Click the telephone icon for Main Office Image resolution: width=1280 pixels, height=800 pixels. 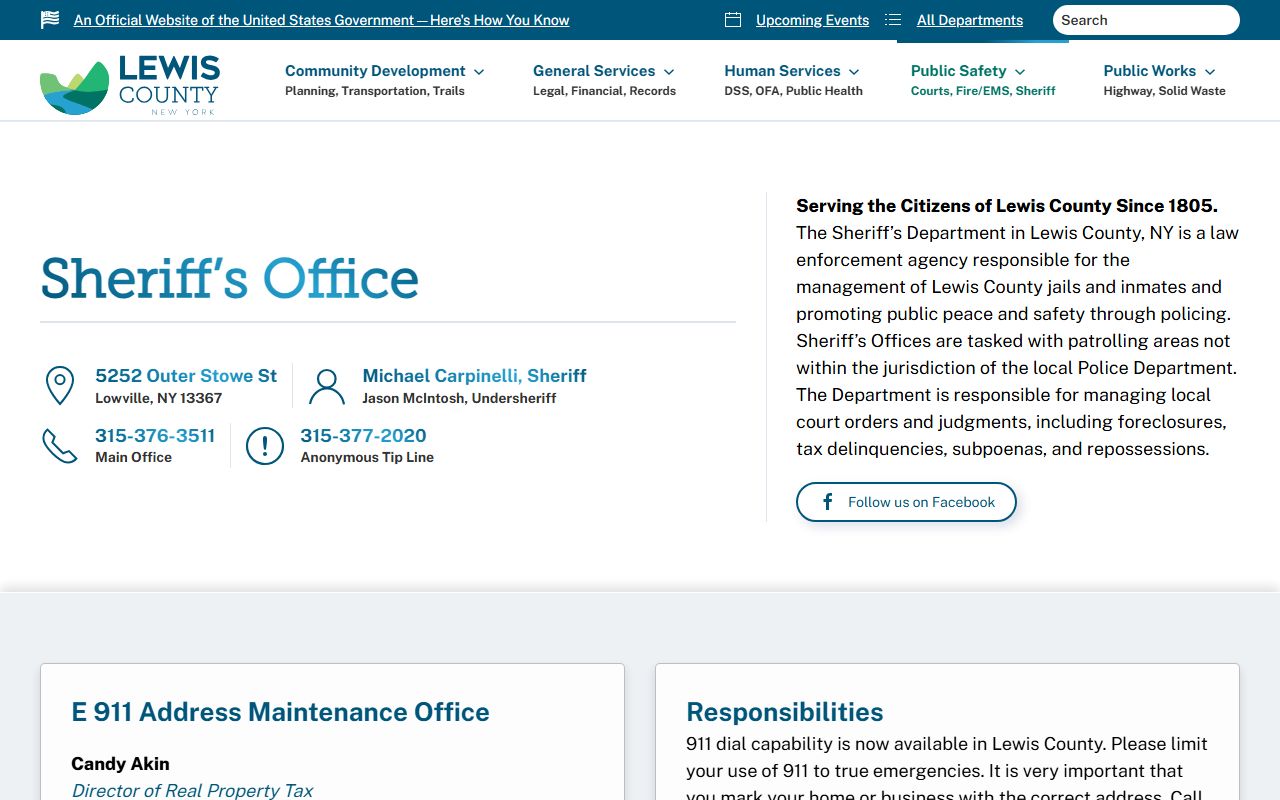tap(60, 446)
